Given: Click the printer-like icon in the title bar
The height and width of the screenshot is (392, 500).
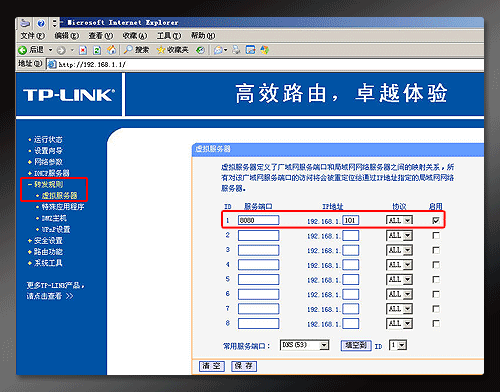Looking at the screenshot, I should point(25,23).
